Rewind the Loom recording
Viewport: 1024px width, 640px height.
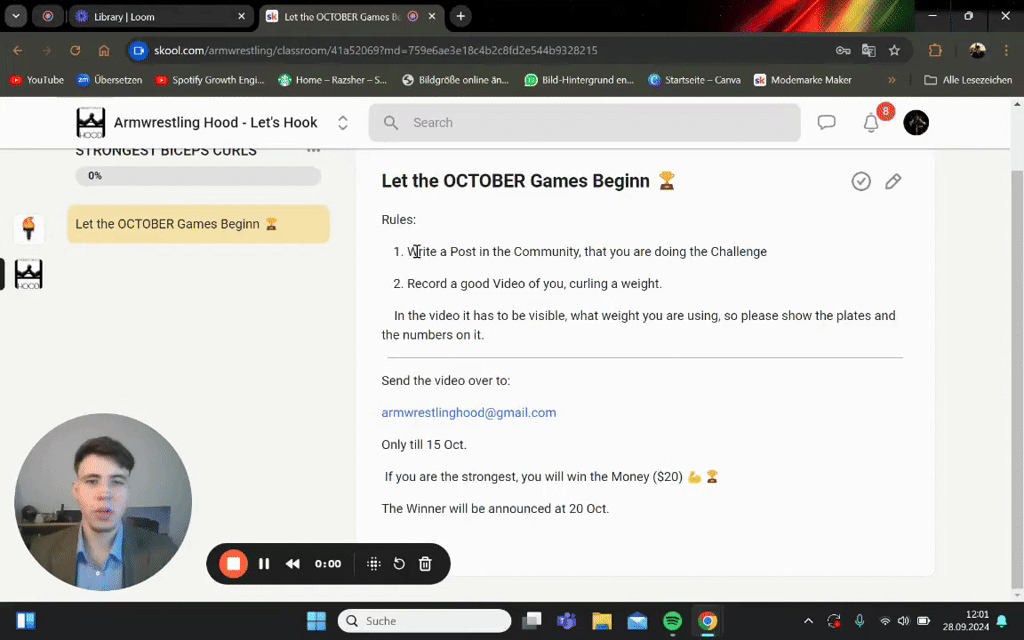click(293, 564)
